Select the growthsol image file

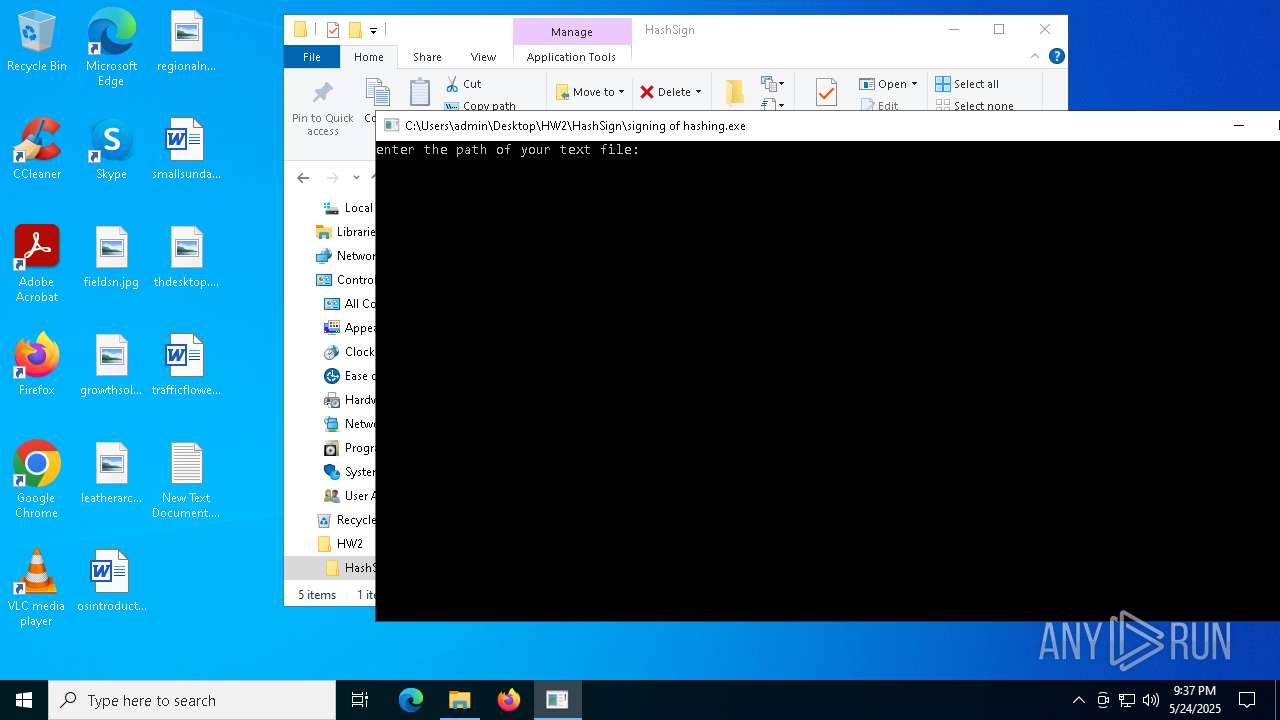[111, 366]
